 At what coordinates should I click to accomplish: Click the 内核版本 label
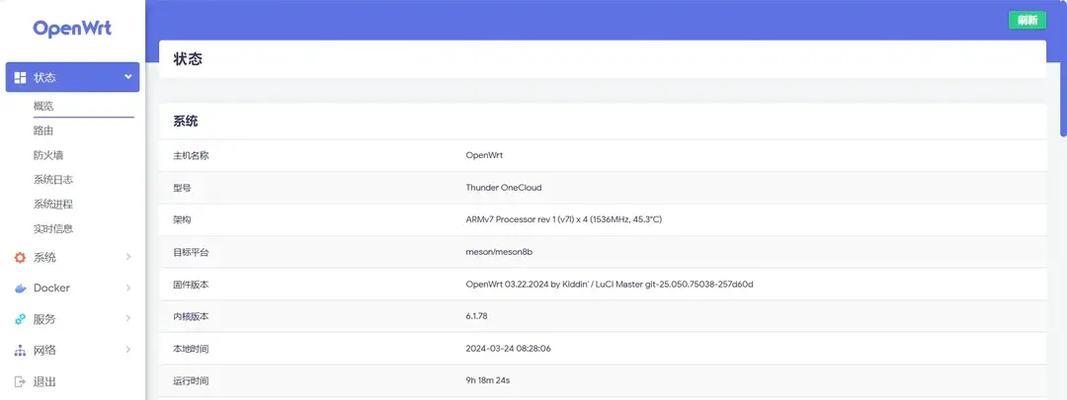pyautogui.click(x=191, y=316)
